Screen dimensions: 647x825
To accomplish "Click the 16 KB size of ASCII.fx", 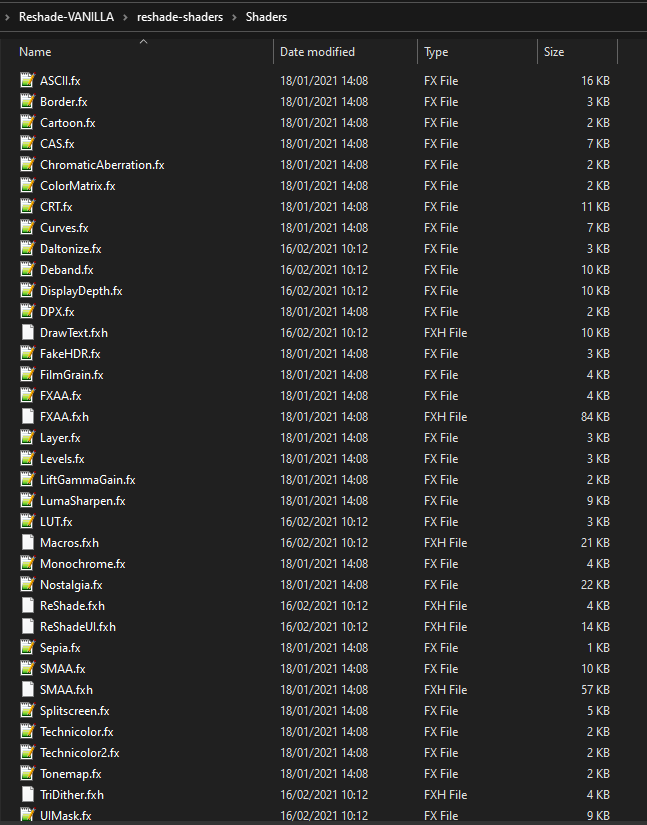I will click(595, 81).
